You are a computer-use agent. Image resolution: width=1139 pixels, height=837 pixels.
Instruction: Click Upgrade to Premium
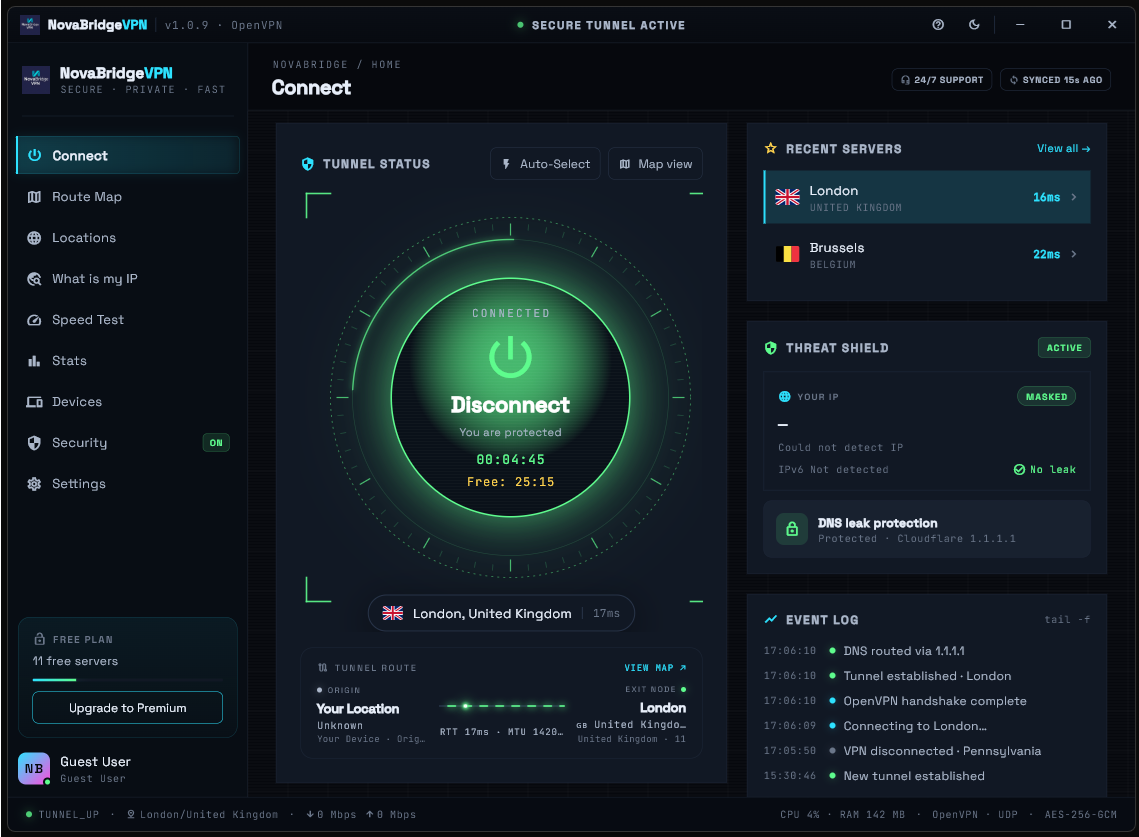tap(127, 708)
